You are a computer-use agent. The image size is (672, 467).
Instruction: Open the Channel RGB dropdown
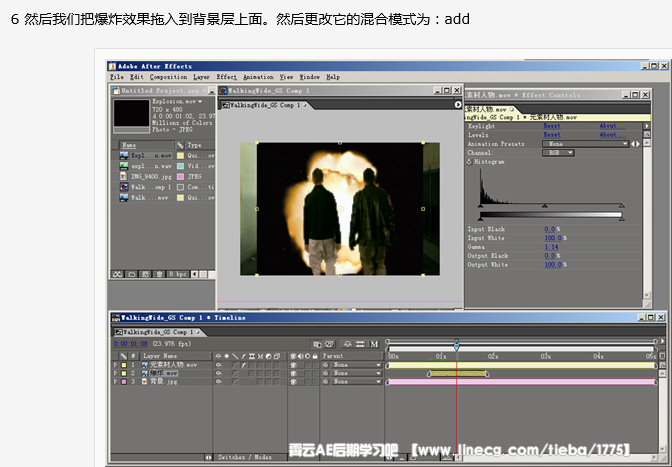click(x=558, y=153)
